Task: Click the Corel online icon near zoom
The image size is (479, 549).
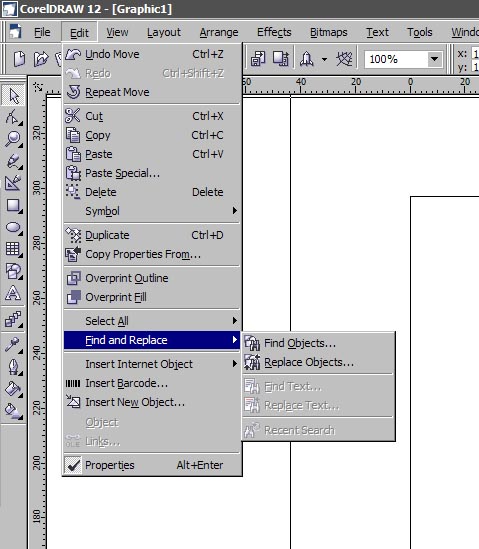Action: coord(344,58)
